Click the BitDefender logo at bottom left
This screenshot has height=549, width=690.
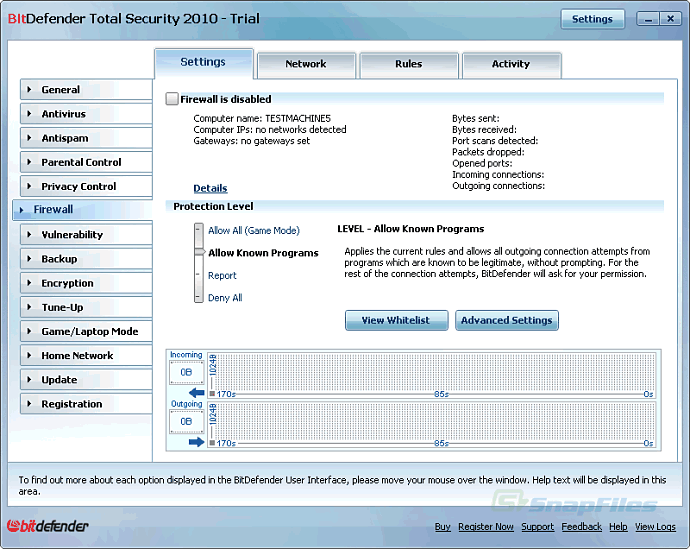(x=48, y=526)
